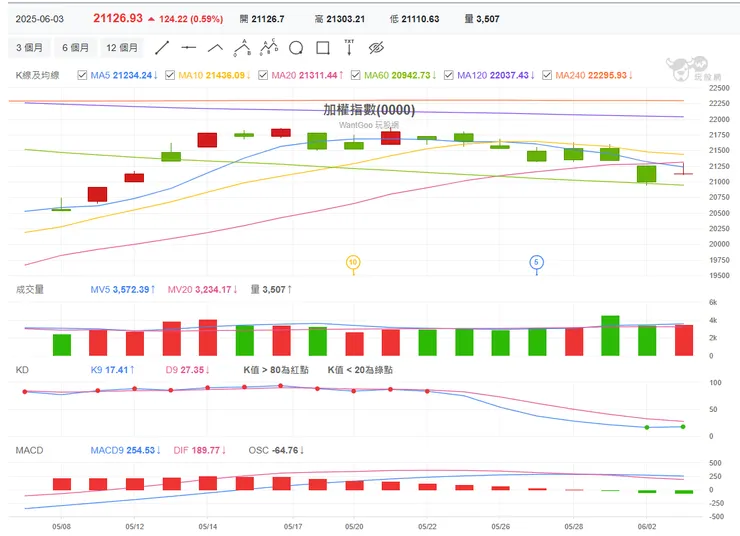
Task: Uncheck the MA120 moving average checkbox
Action: (449, 75)
